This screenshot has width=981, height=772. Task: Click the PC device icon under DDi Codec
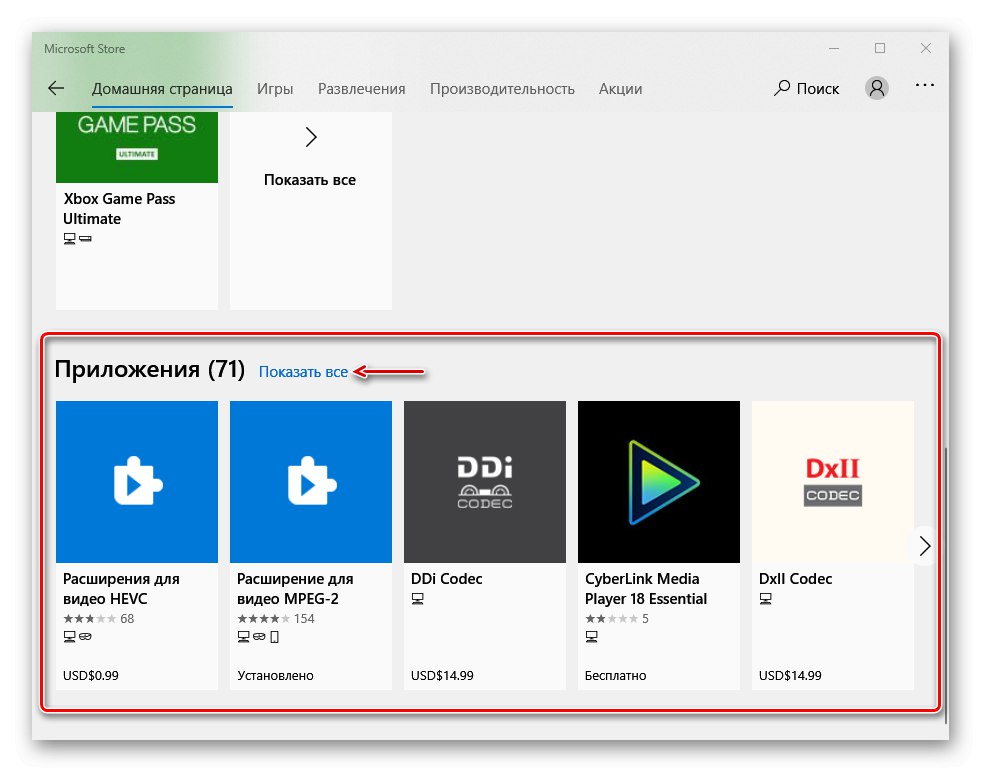point(417,599)
